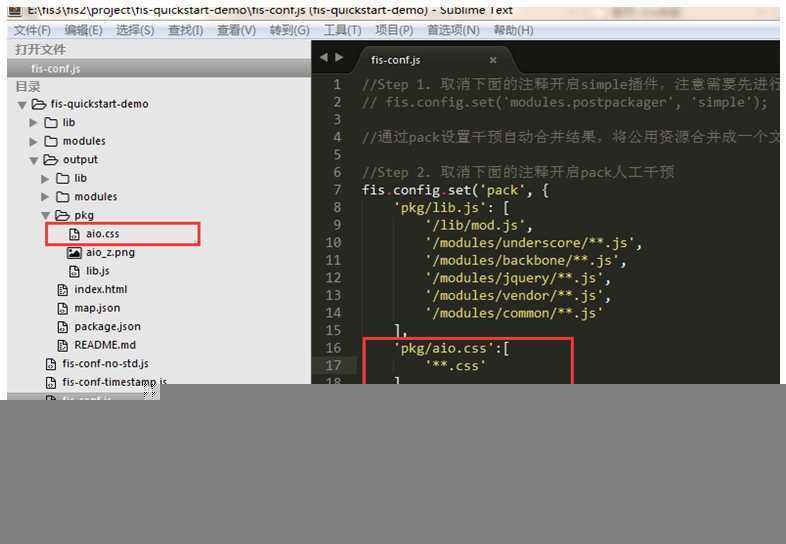Open the 查找(I) menu
786x544 pixels.
(185, 31)
